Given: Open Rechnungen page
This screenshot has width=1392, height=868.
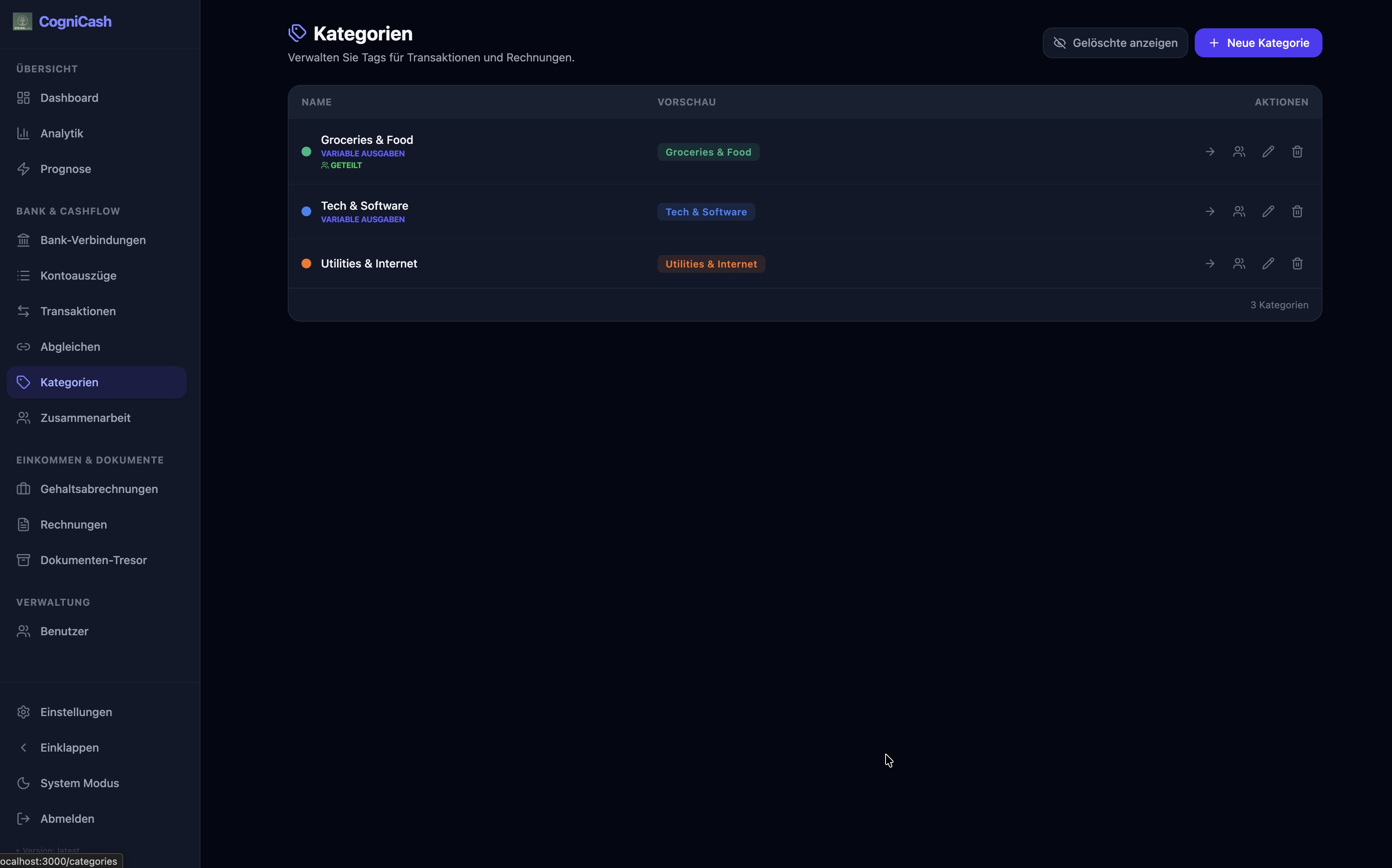Looking at the screenshot, I should pos(97,525).
